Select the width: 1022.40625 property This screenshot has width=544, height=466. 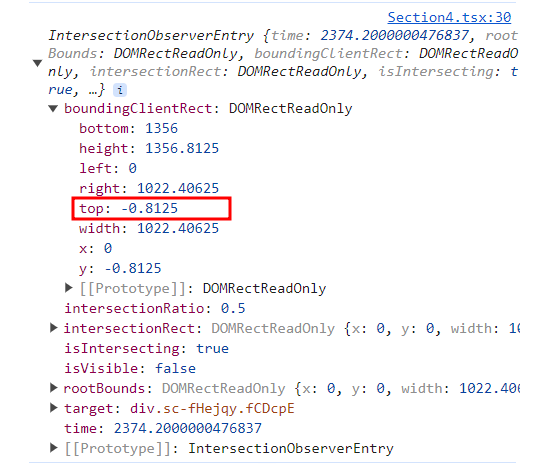tap(149, 229)
